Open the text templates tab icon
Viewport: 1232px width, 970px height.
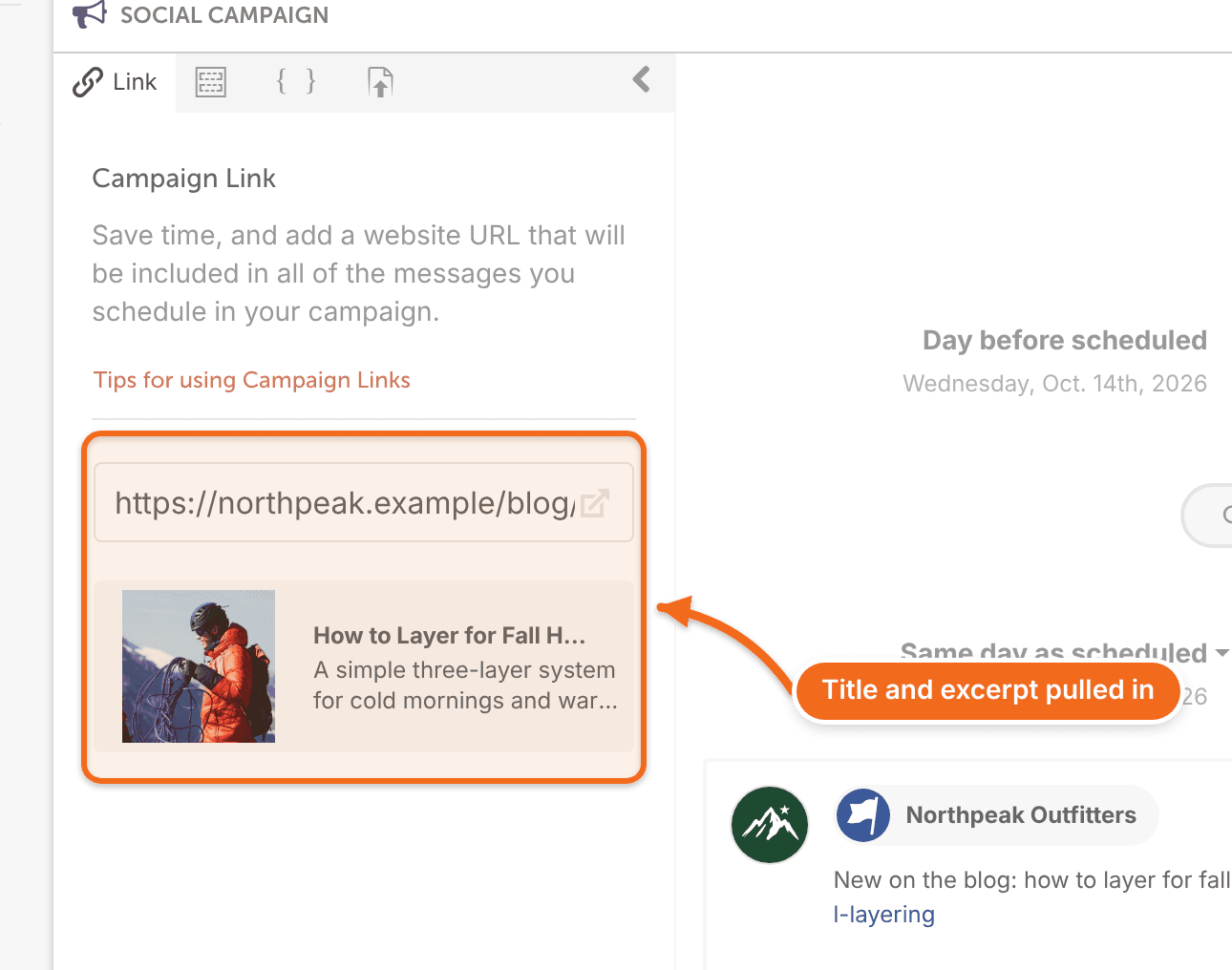click(211, 82)
